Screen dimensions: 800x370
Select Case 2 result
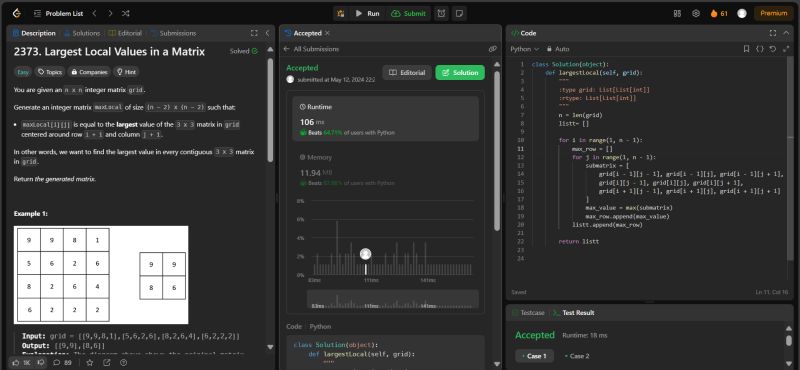[577, 356]
